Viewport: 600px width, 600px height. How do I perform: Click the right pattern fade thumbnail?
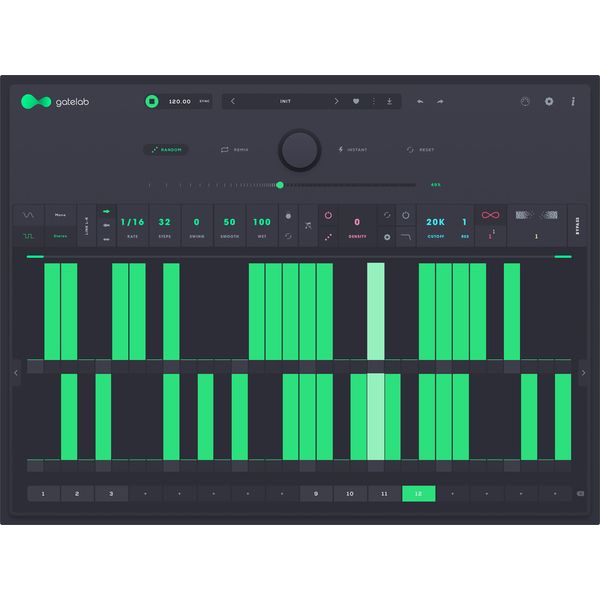click(x=549, y=215)
